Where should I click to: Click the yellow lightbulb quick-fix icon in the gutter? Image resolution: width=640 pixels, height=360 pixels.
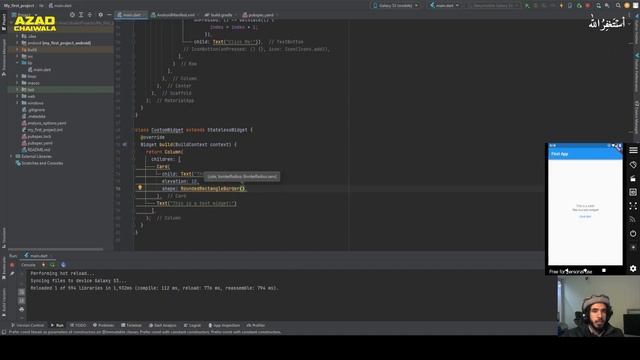click(x=140, y=188)
